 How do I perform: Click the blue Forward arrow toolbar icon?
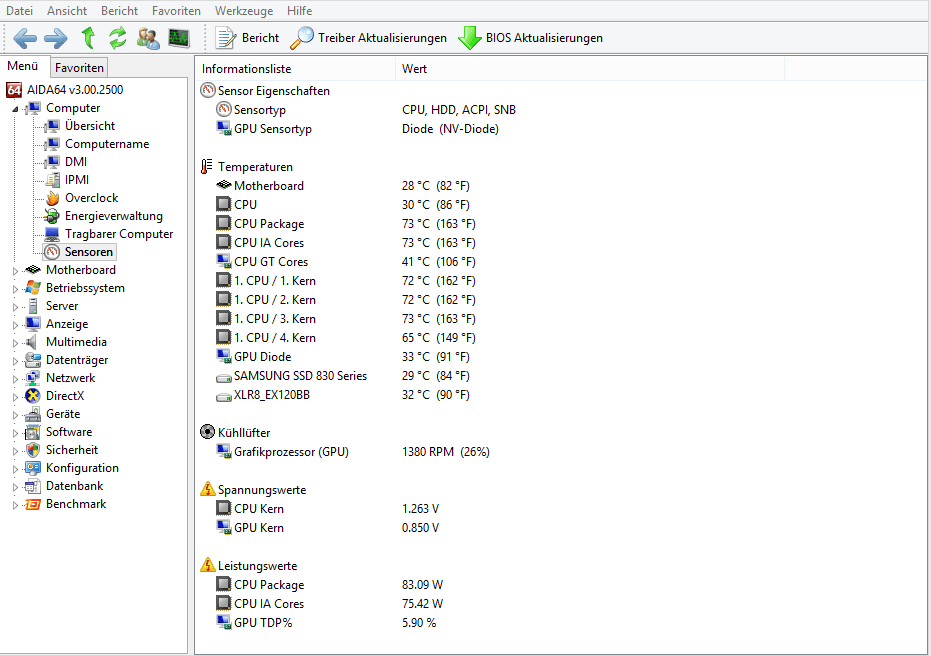point(56,38)
